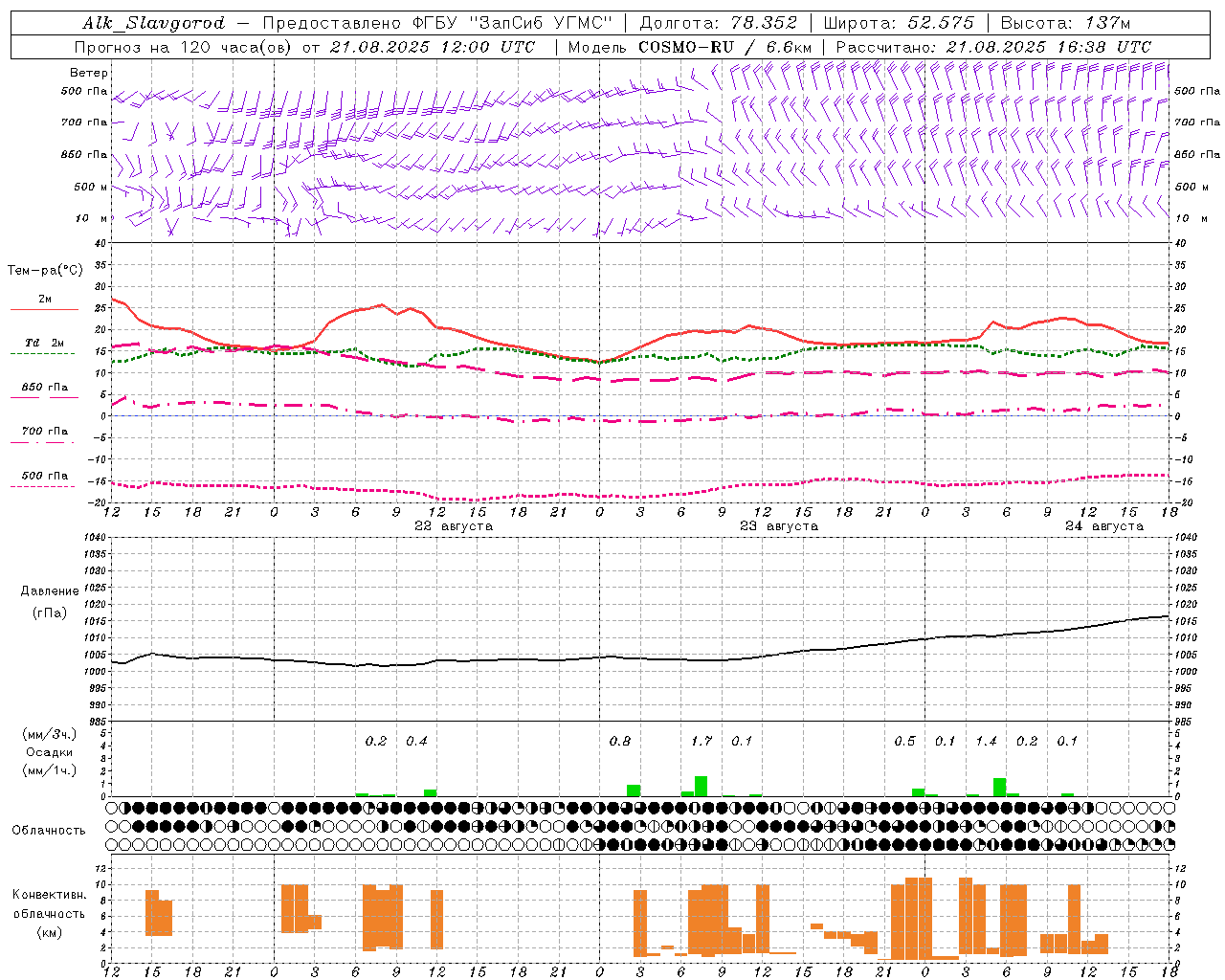Click the 22 августа date label
The image size is (1225, 980).
pos(454,526)
